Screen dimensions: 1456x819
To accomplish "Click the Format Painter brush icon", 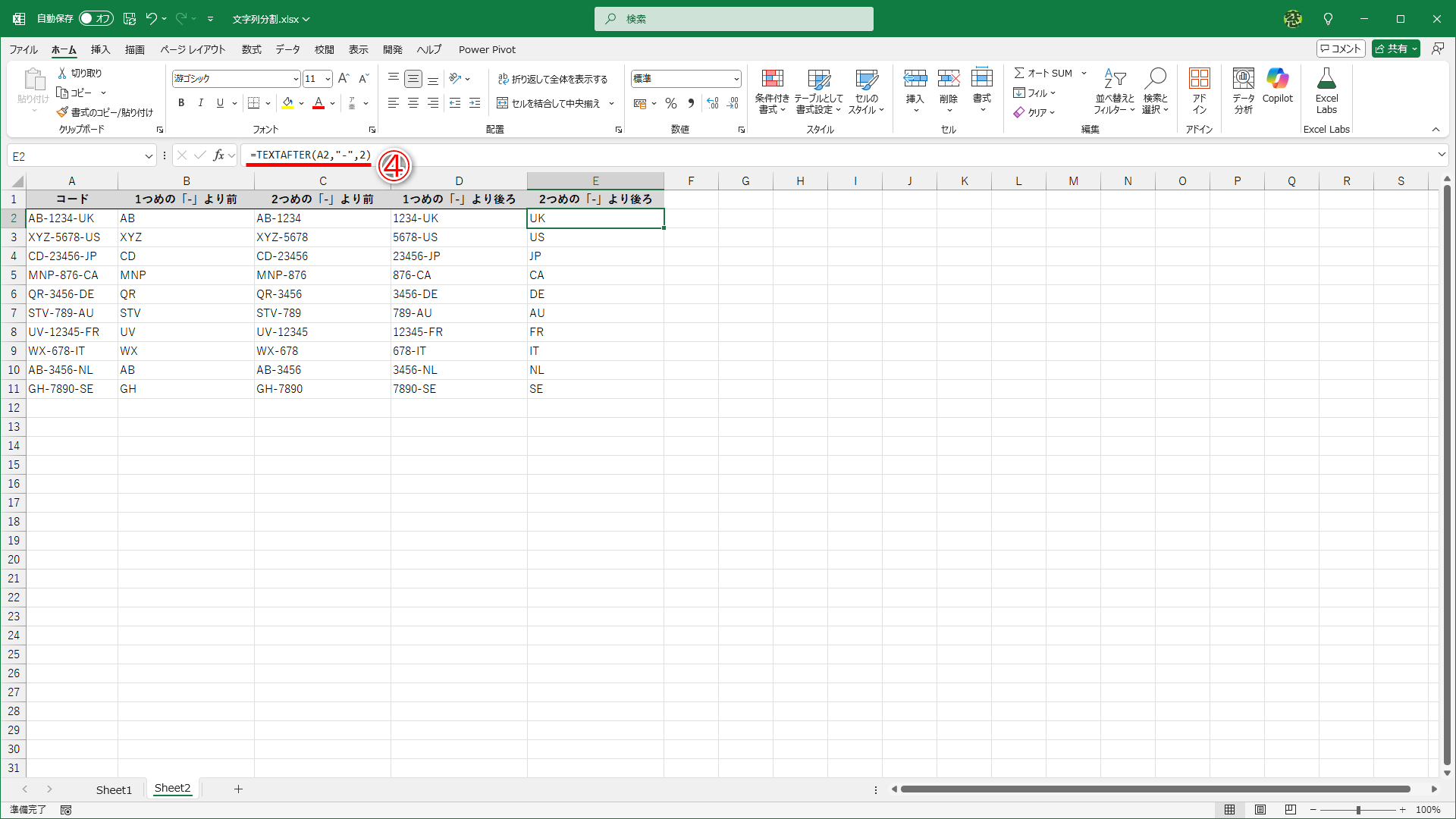I will (x=62, y=112).
